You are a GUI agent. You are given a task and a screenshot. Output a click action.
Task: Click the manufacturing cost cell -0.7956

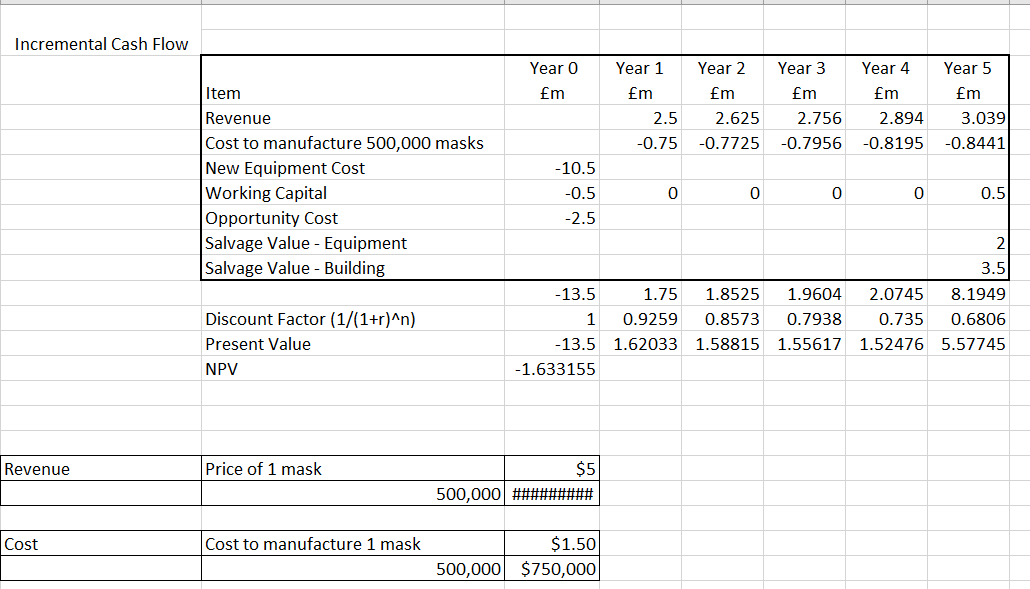[x=805, y=143]
